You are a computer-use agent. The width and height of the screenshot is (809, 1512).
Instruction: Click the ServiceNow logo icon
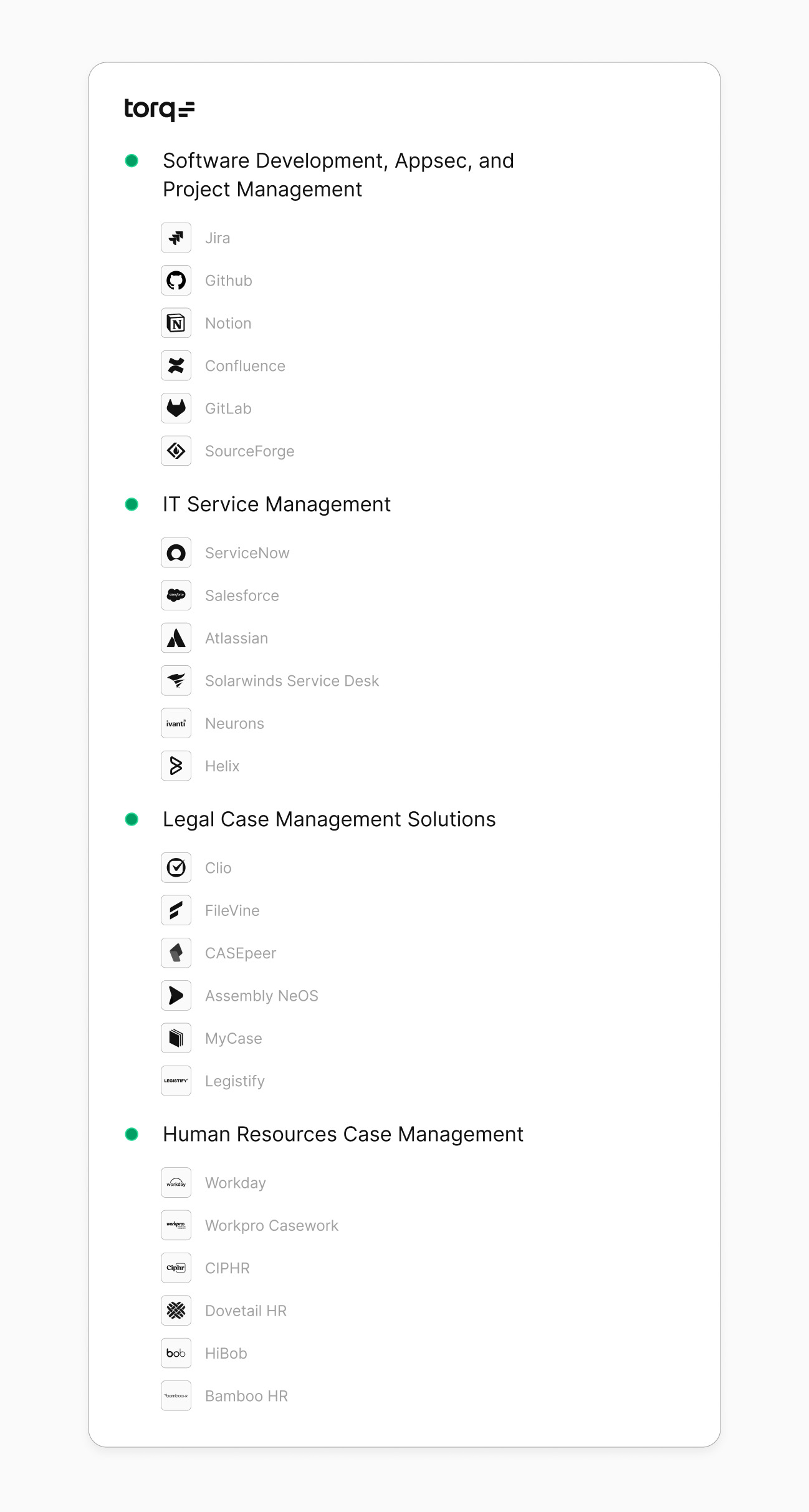[x=176, y=553]
